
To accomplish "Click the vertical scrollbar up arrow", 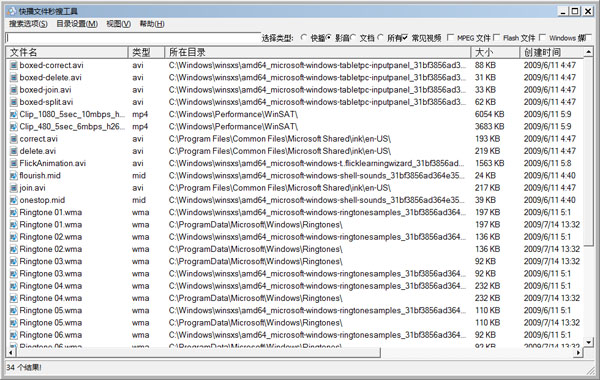I will coord(589,52).
